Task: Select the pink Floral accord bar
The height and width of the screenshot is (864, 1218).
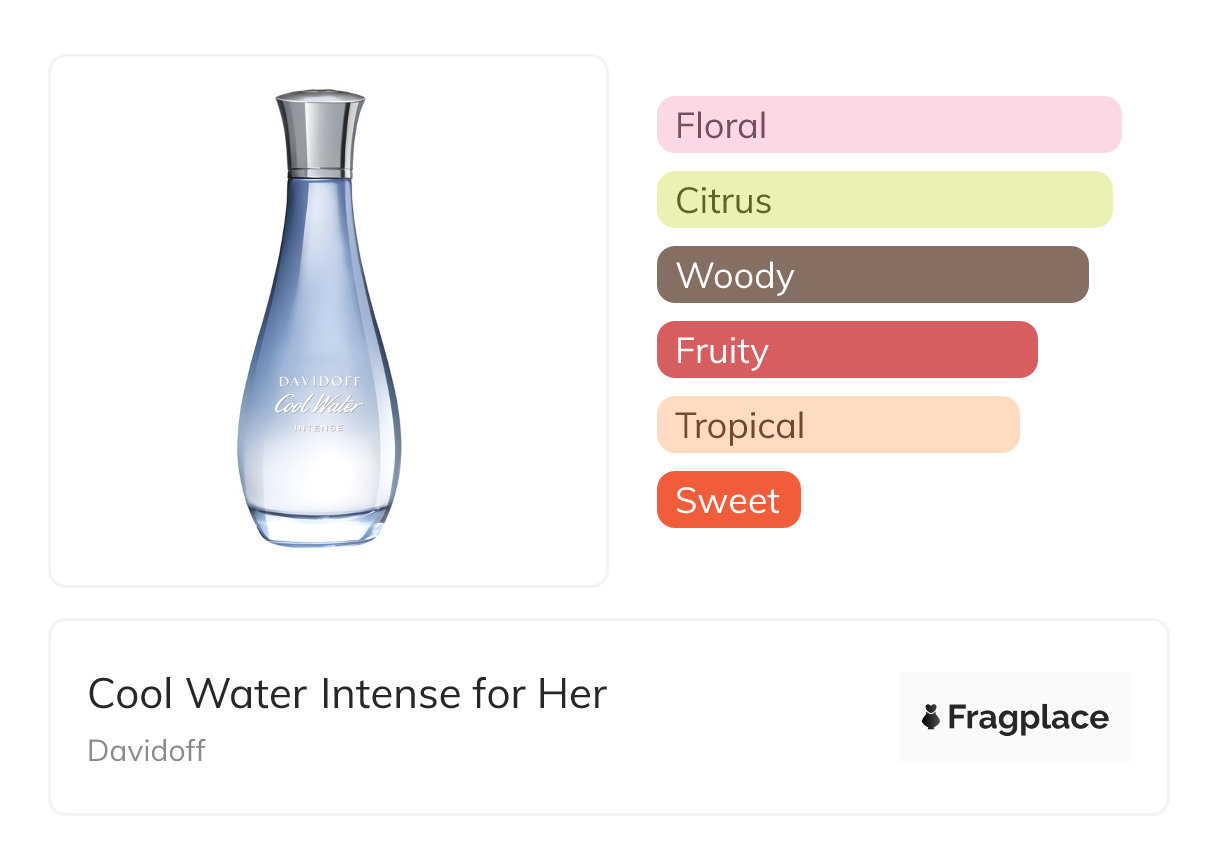Action: 889,125
